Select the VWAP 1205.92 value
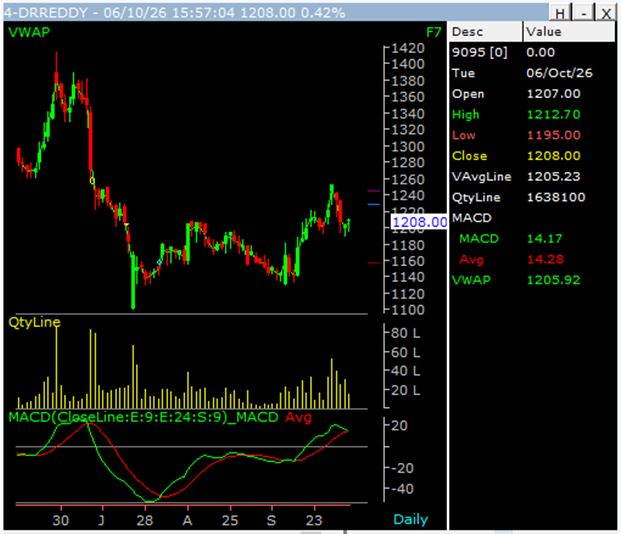Viewport: 621px width, 534px height. click(x=553, y=280)
